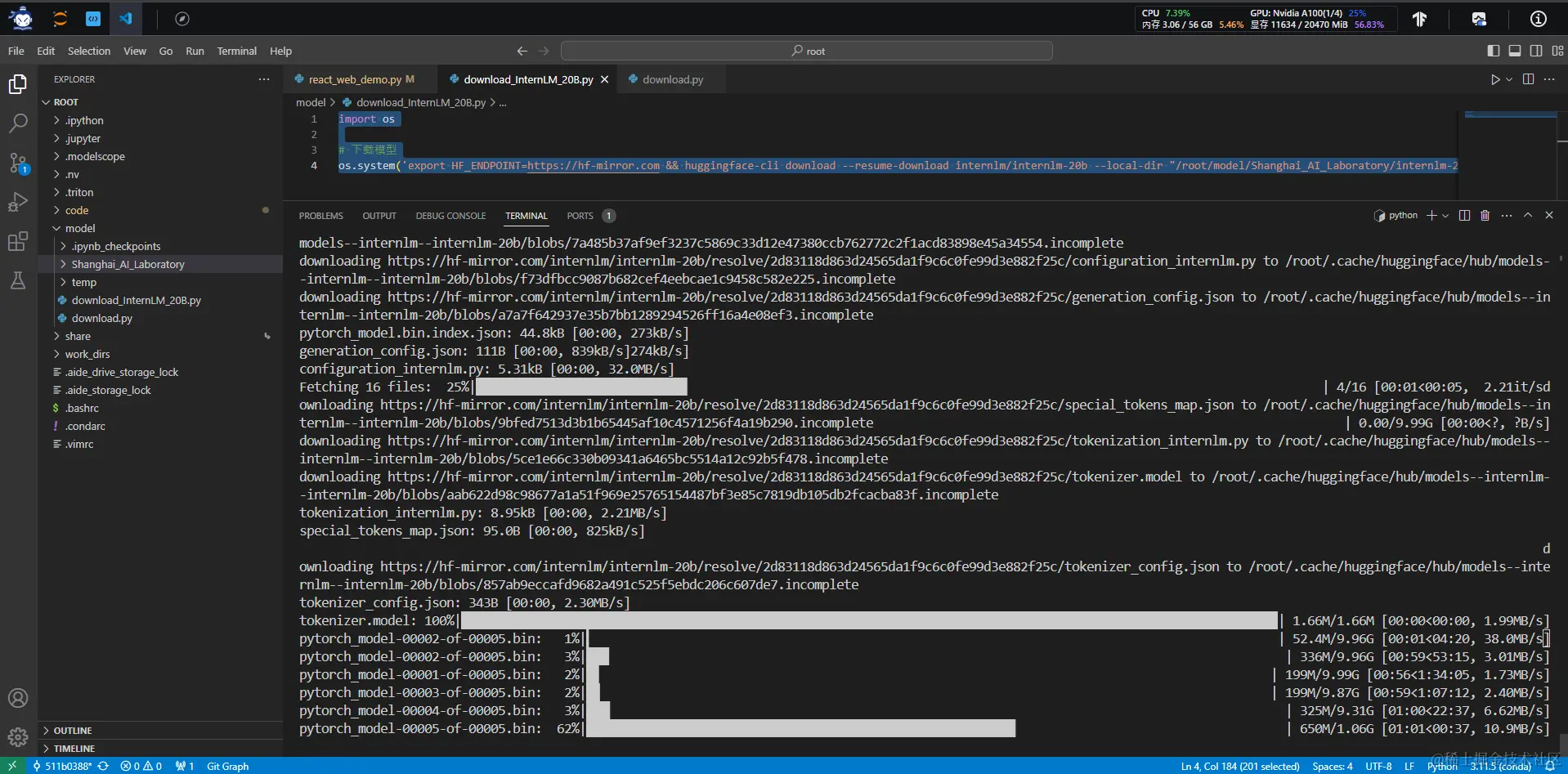This screenshot has width=1568, height=774.
Task: Click the editor minimap slider
Action: 1510,116
